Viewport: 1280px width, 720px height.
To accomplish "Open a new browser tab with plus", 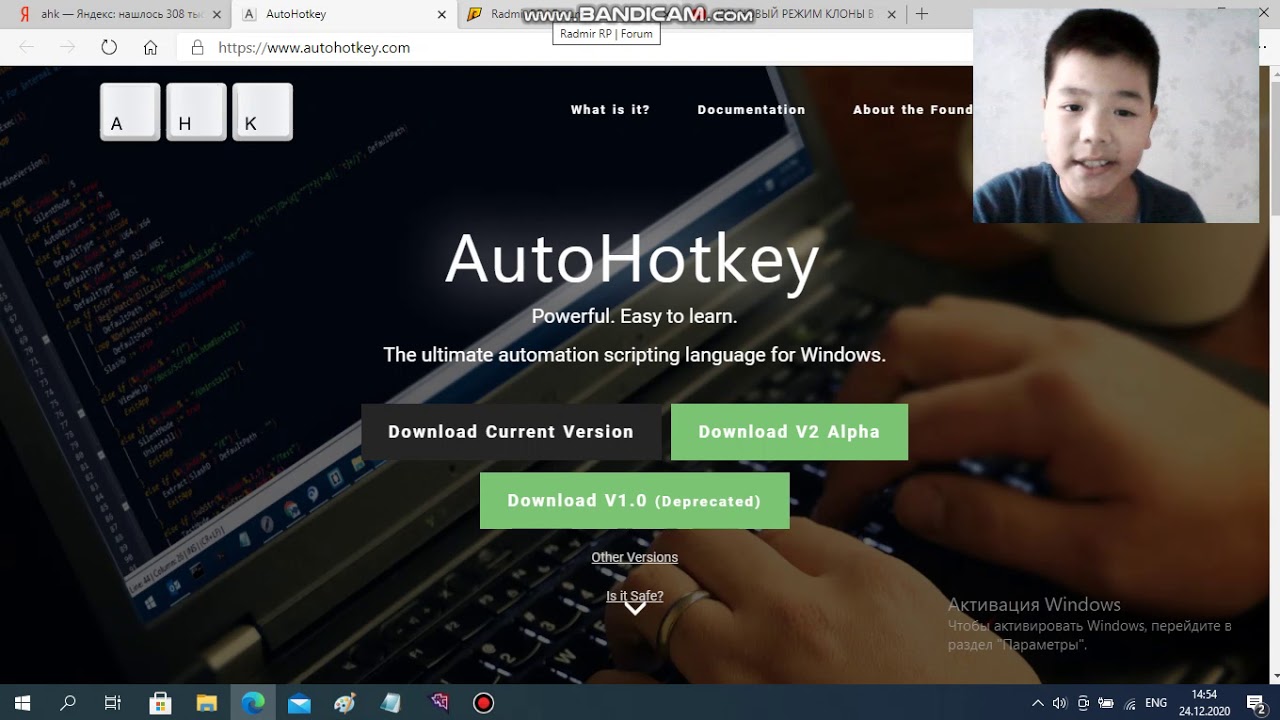I will (x=922, y=14).
